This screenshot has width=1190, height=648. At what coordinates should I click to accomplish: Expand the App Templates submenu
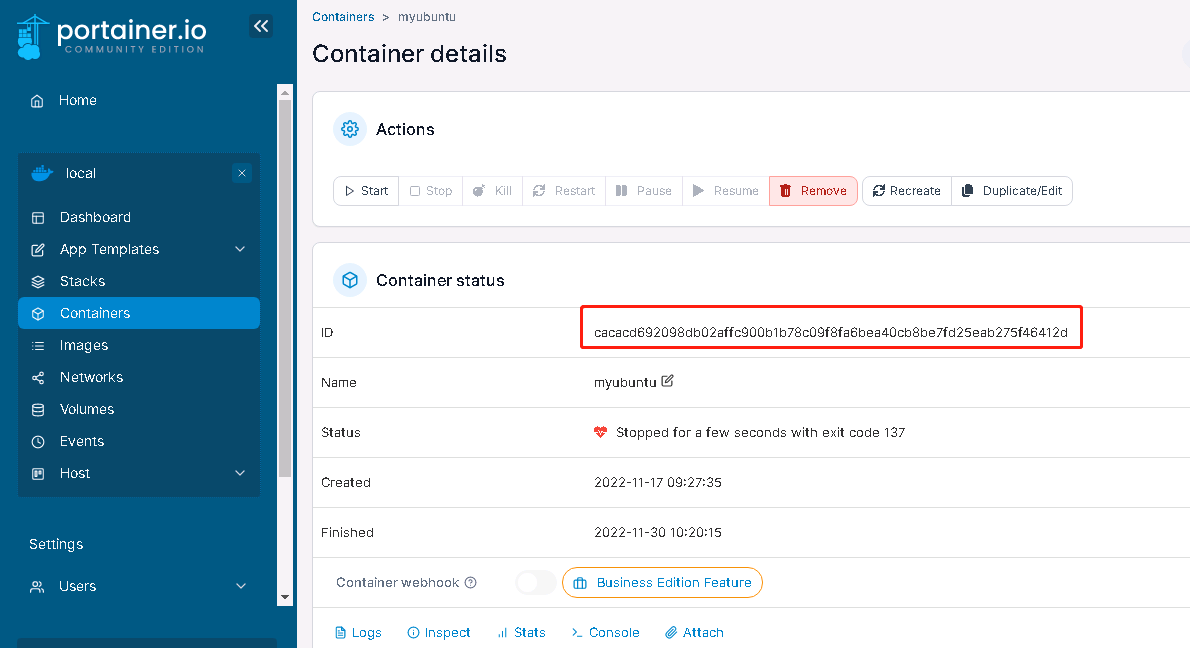click(240, 249)
